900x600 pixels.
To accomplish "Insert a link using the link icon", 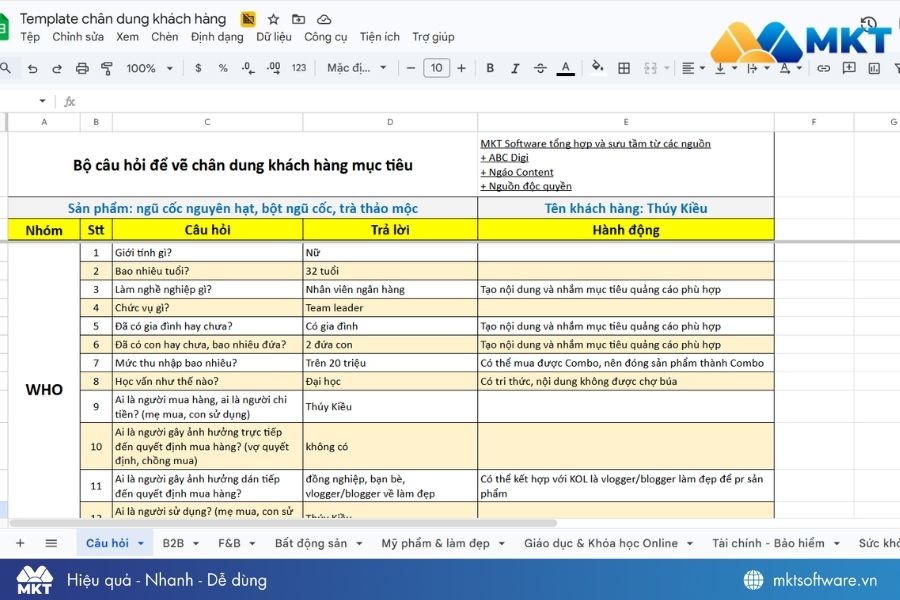I will (x=825, y=68).
